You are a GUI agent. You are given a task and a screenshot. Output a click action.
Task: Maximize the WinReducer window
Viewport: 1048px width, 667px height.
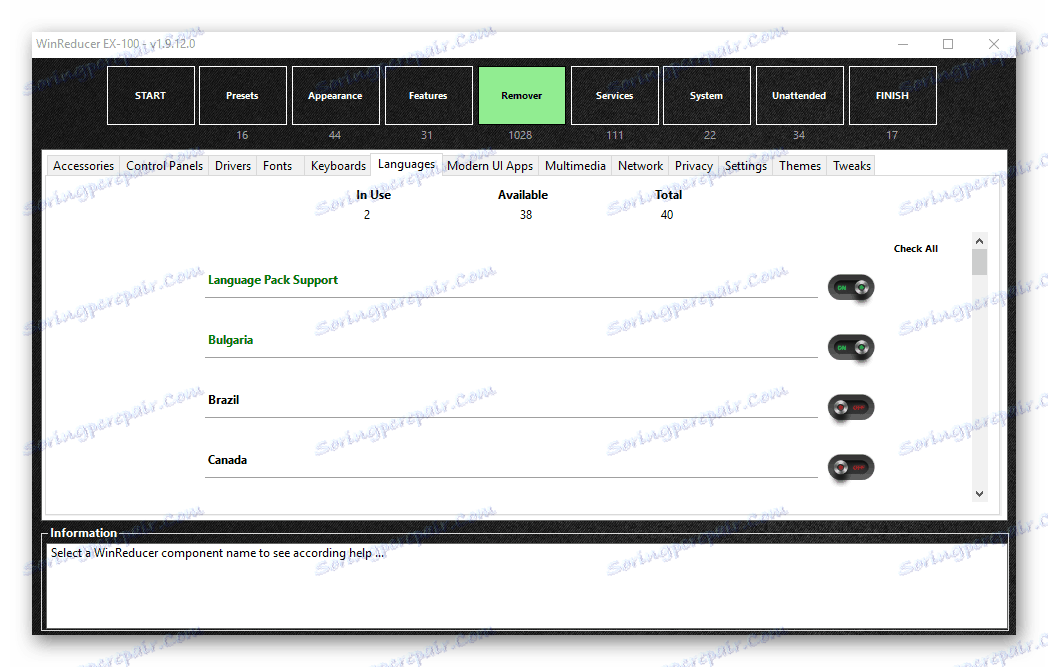[948, 44]
